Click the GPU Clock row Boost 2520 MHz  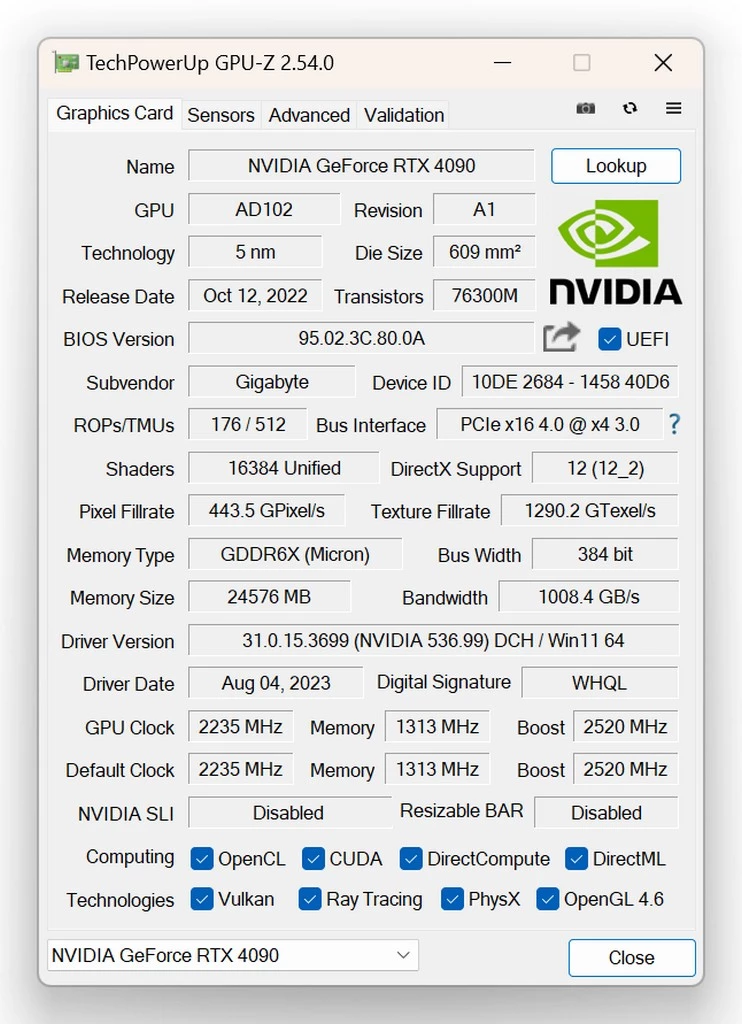click(x=626, y=726)
